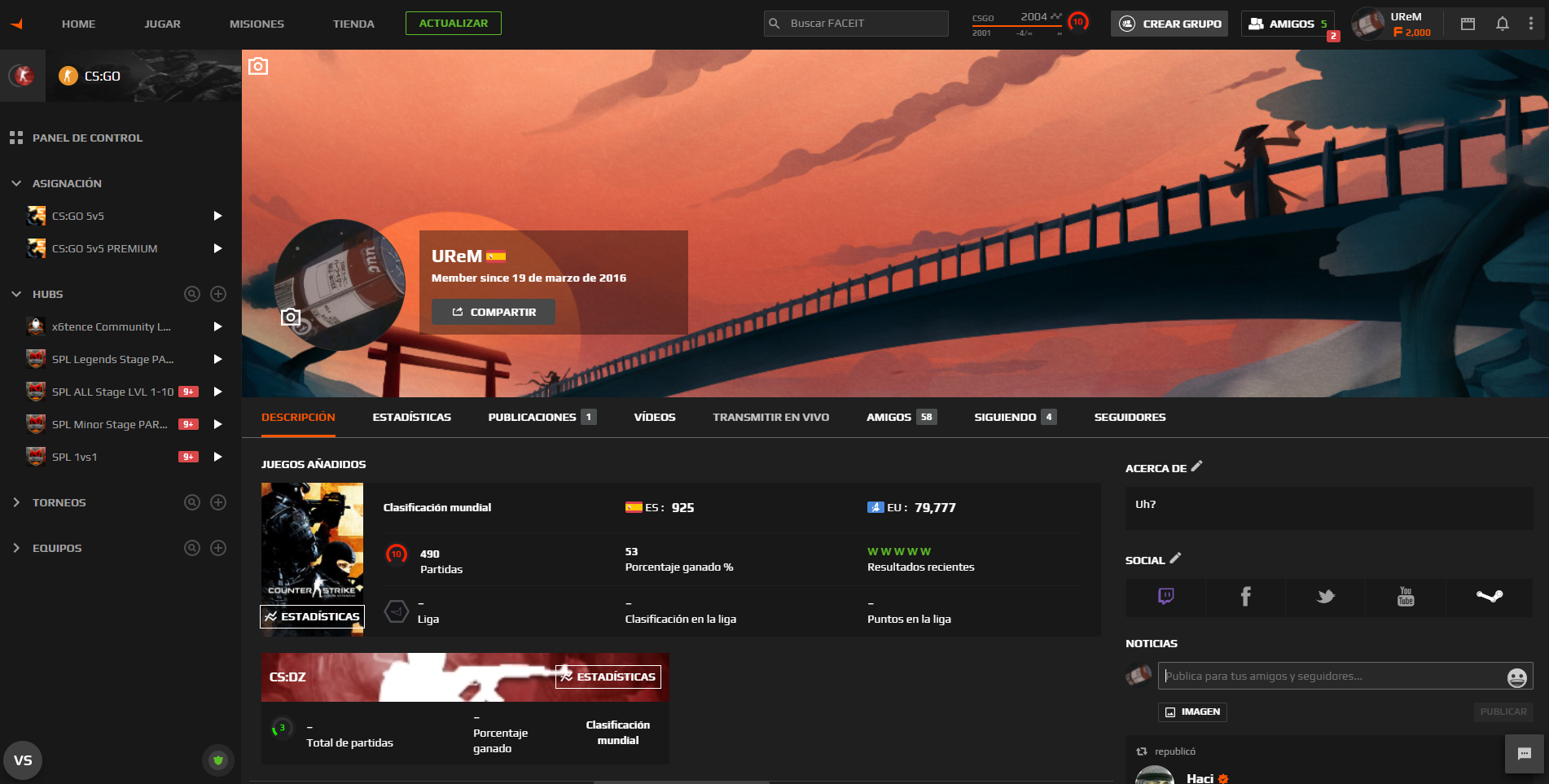
Task: Click the search Torneos icon
Action: pos(192,502)
